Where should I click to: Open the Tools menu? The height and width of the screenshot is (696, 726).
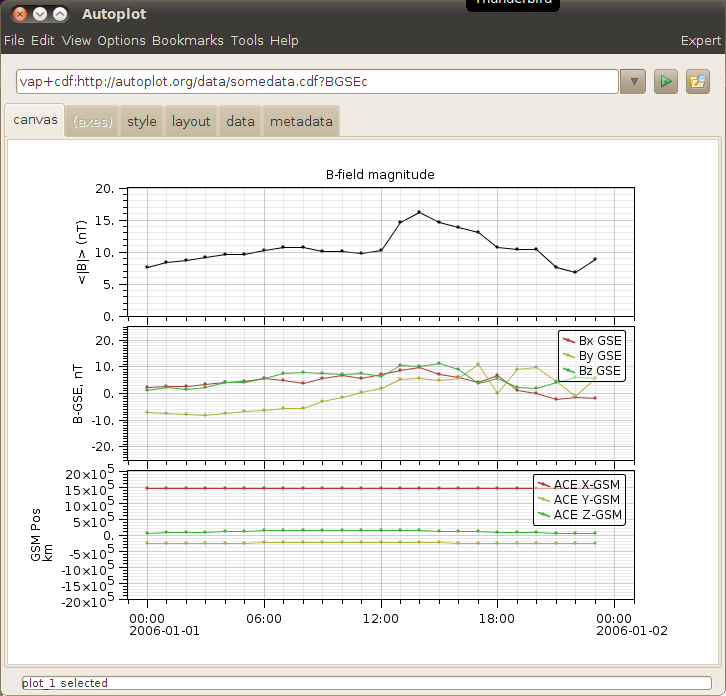click(x=247, y=40)
